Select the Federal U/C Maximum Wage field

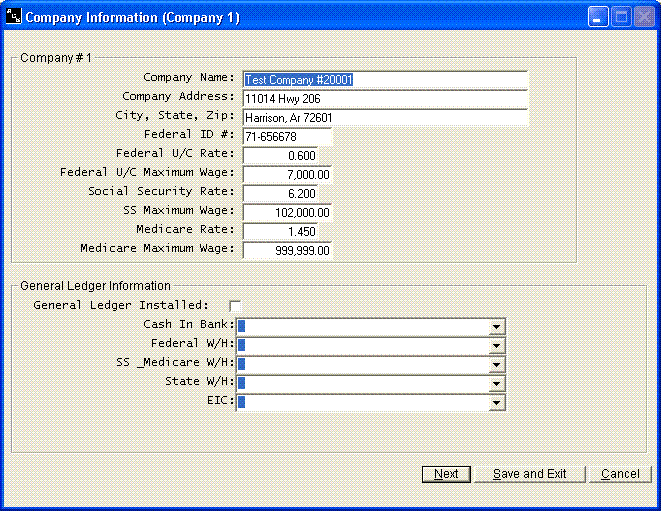(x=287, y=174)
